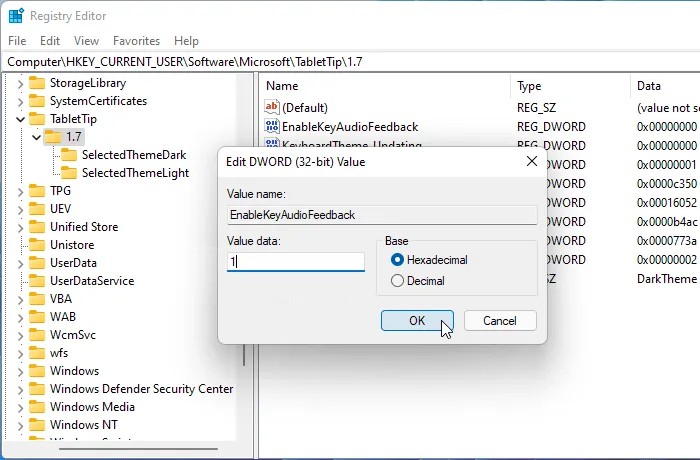This screenshot has height=460, width=700.
Task: Confirm the DWORD edit with OK
Action: pos(417,321)
